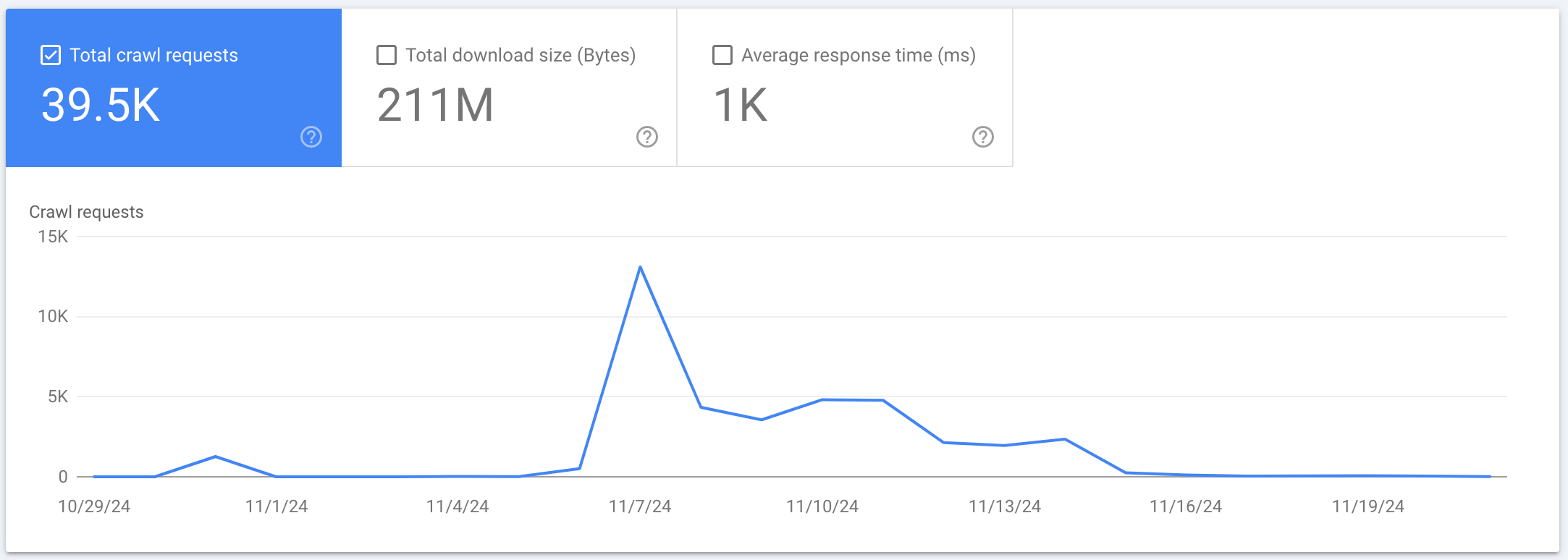
Task: Click the 11/7/24 peak point on chart
Action: pos(641,267)
